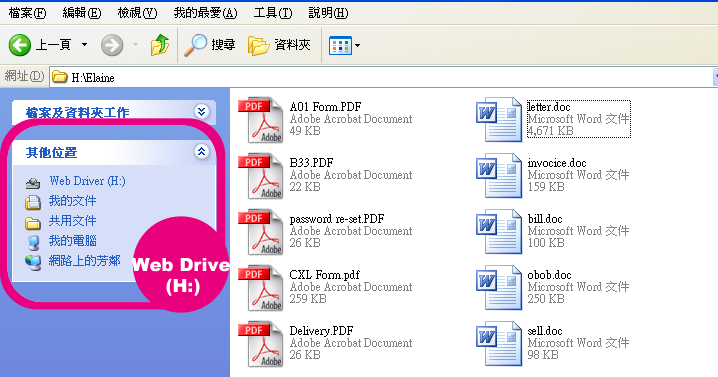Open the 檔案(F) File menu
The width and height of the screenshot is (718, 377).
(27, 13)
